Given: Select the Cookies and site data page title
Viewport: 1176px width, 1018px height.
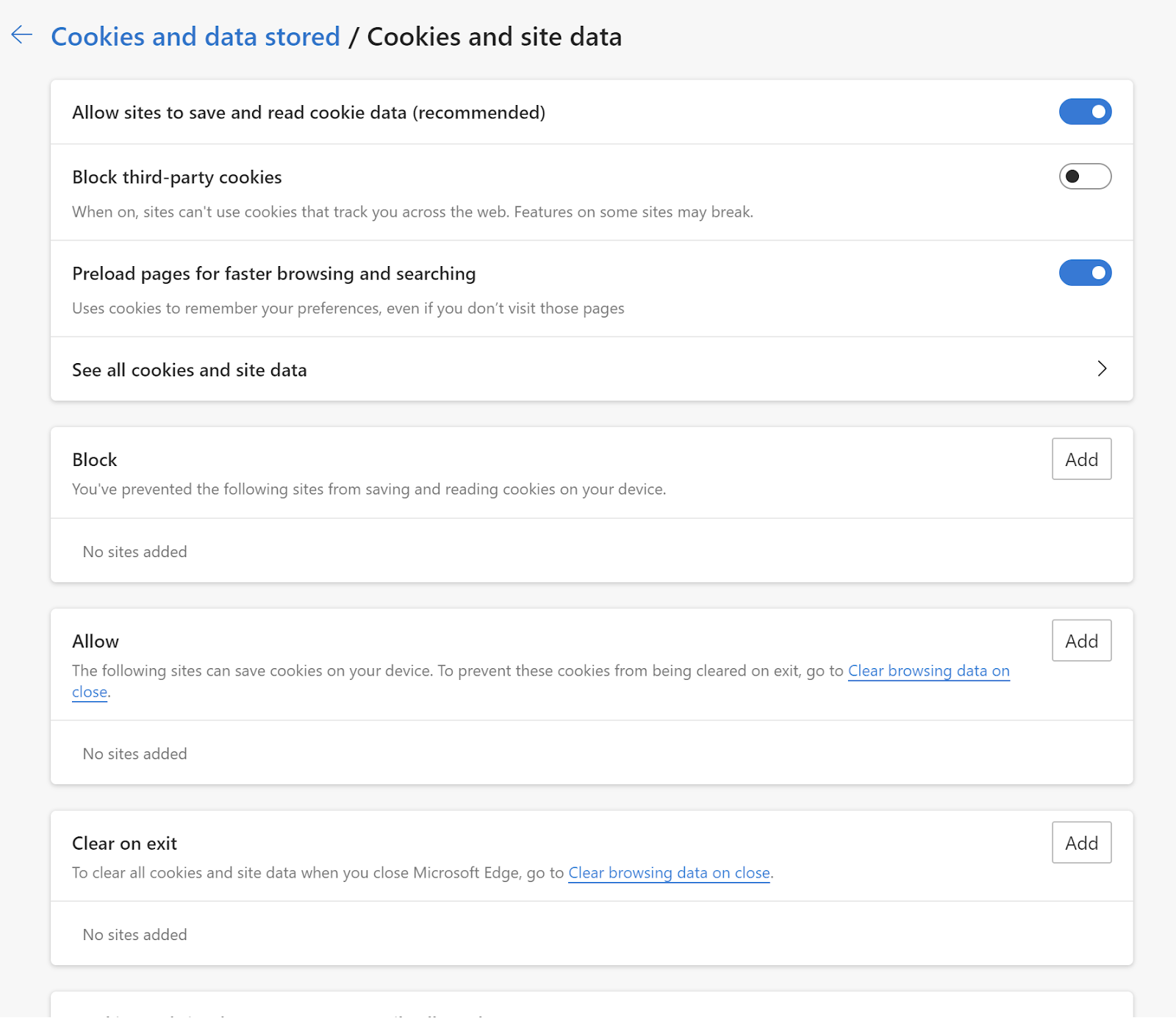Looking at the screenshot, I should [495, 36].
